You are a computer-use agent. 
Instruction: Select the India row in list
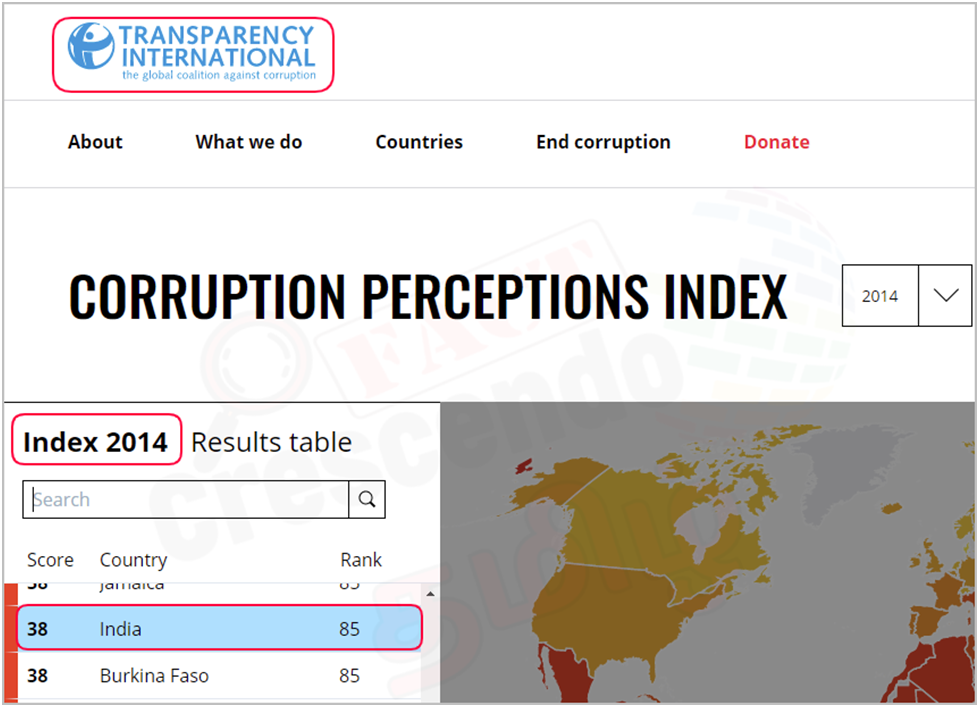(219, 628)
